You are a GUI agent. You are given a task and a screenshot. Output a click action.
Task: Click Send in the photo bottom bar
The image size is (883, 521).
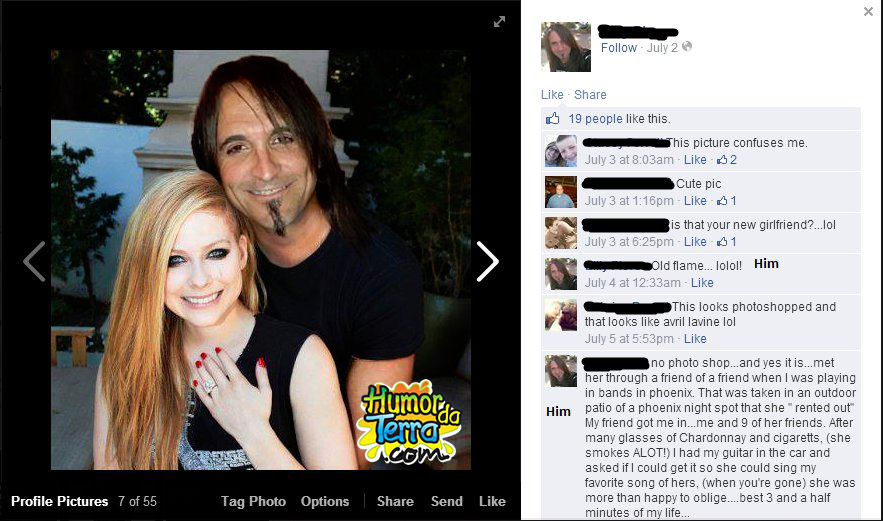click(447, 501)
